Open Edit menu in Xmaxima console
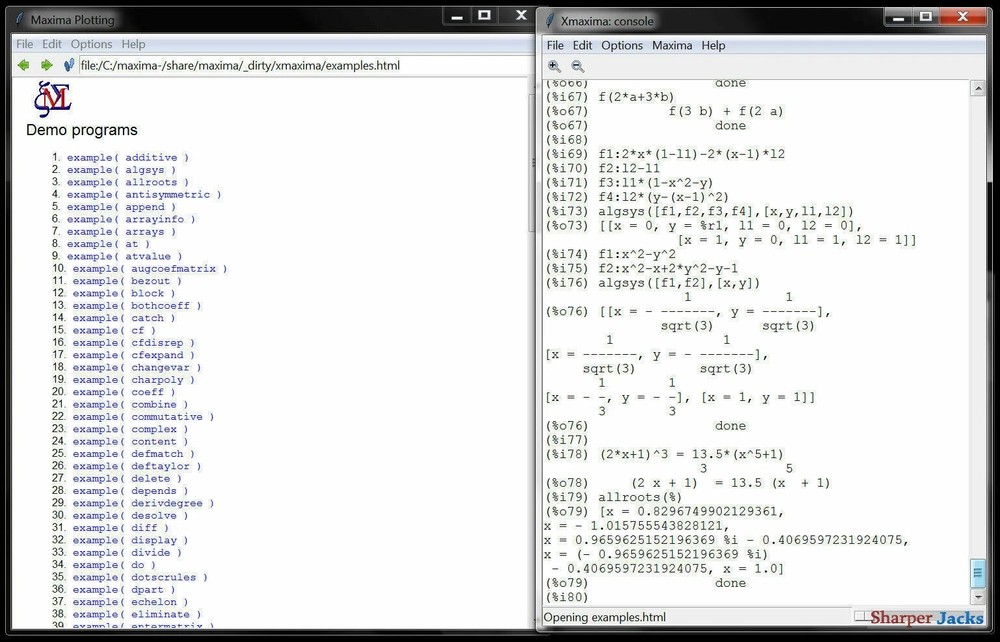This screenshot has width=1000, height=642. [582, 45]
